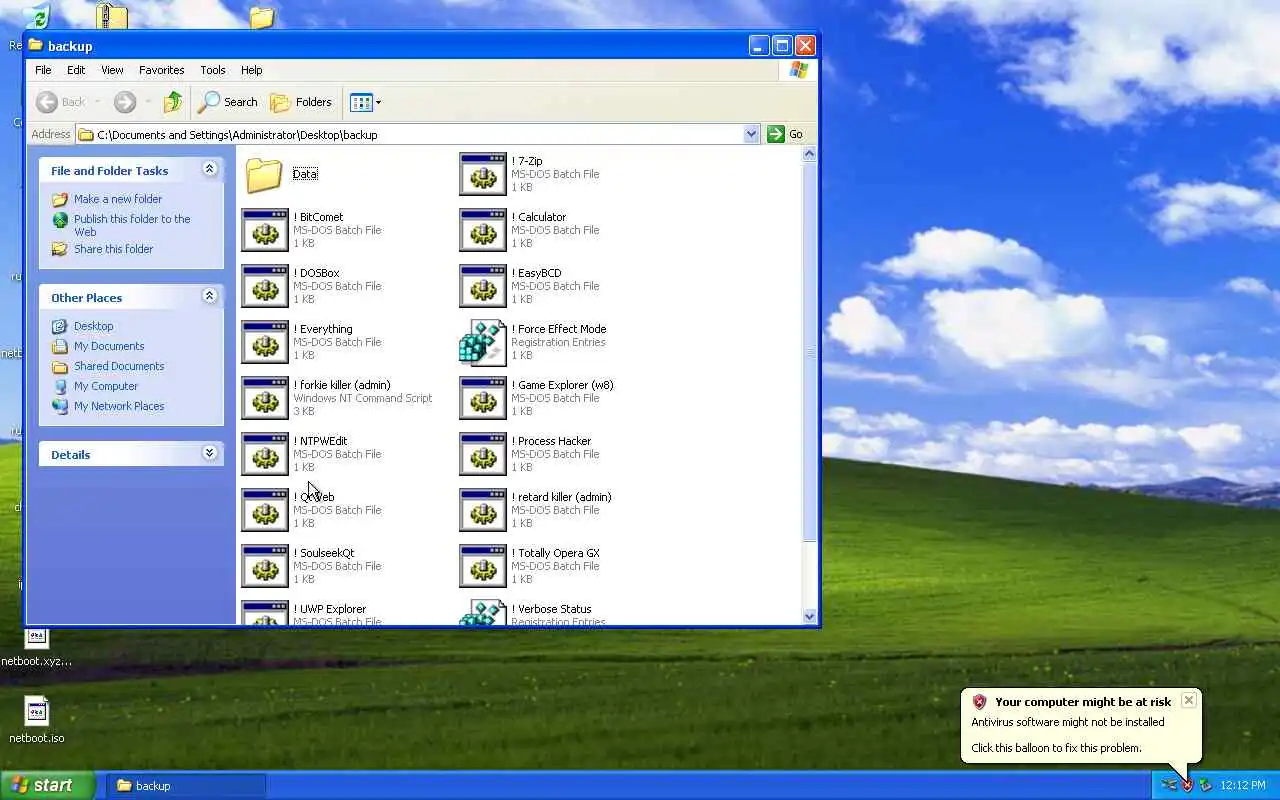Expand the Details panel

209,453
